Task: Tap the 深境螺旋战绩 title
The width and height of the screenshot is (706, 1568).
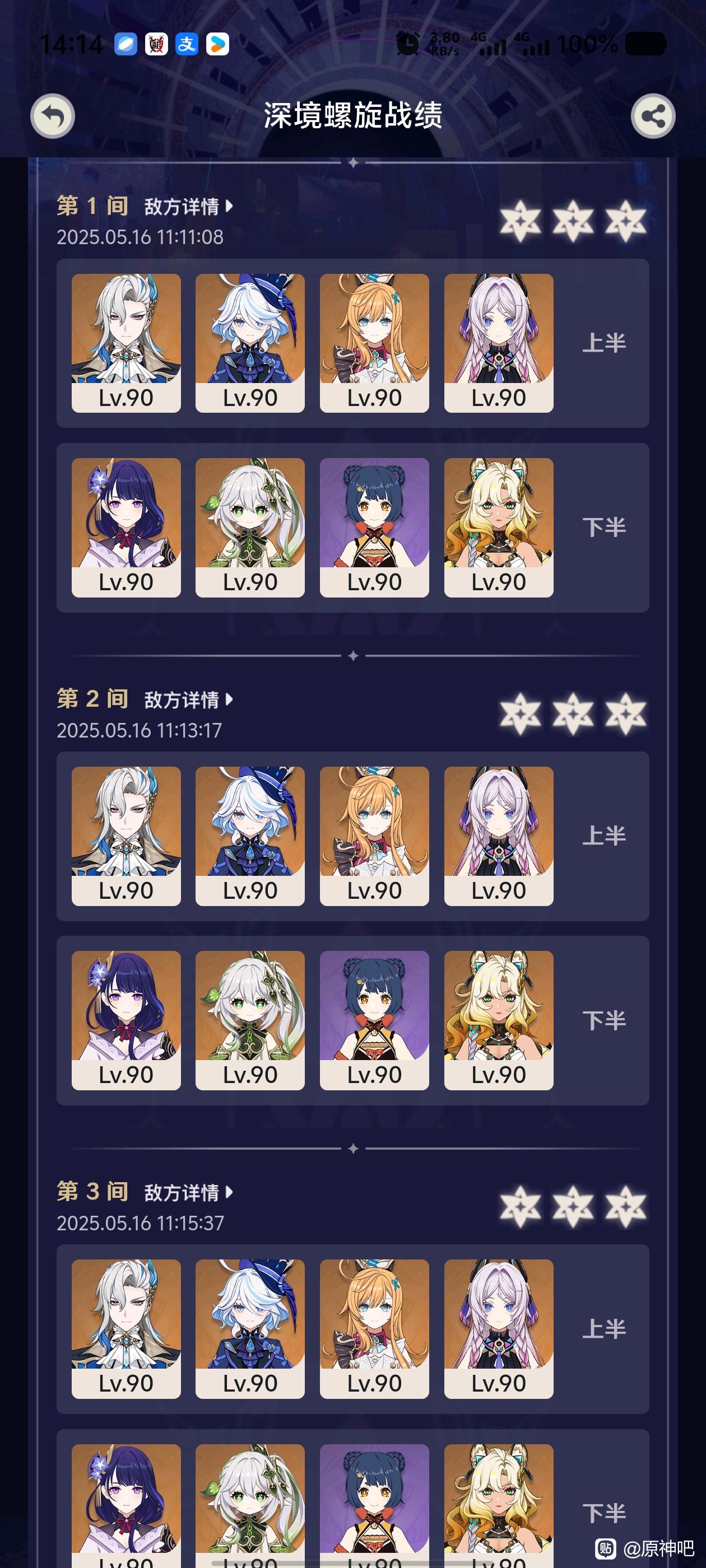Action: (x=352, y=115)
